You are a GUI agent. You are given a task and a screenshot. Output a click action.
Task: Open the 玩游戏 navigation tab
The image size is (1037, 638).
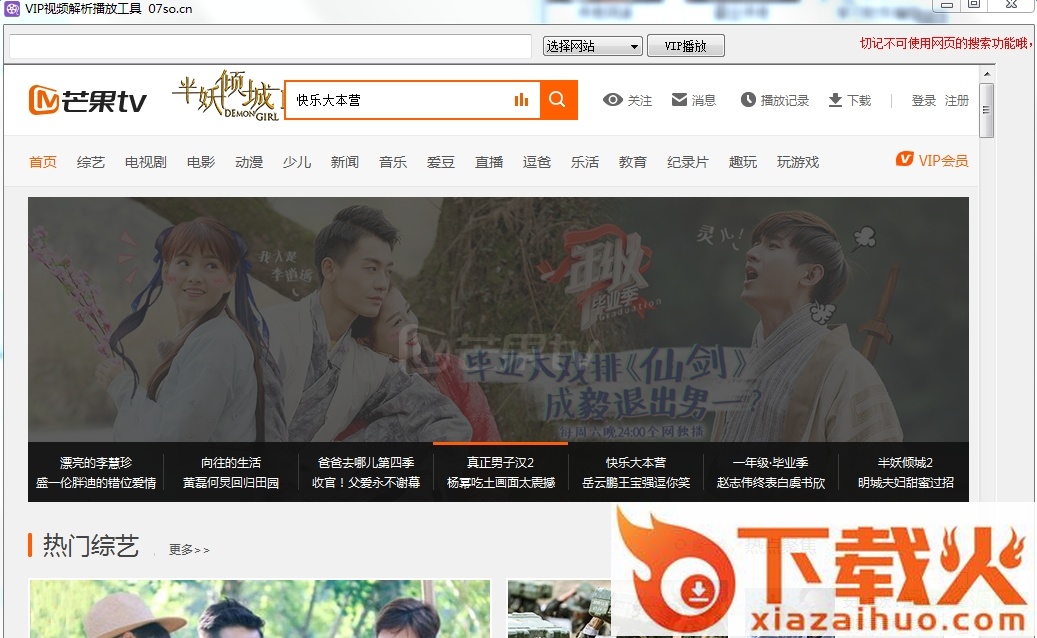coord(798,162)
